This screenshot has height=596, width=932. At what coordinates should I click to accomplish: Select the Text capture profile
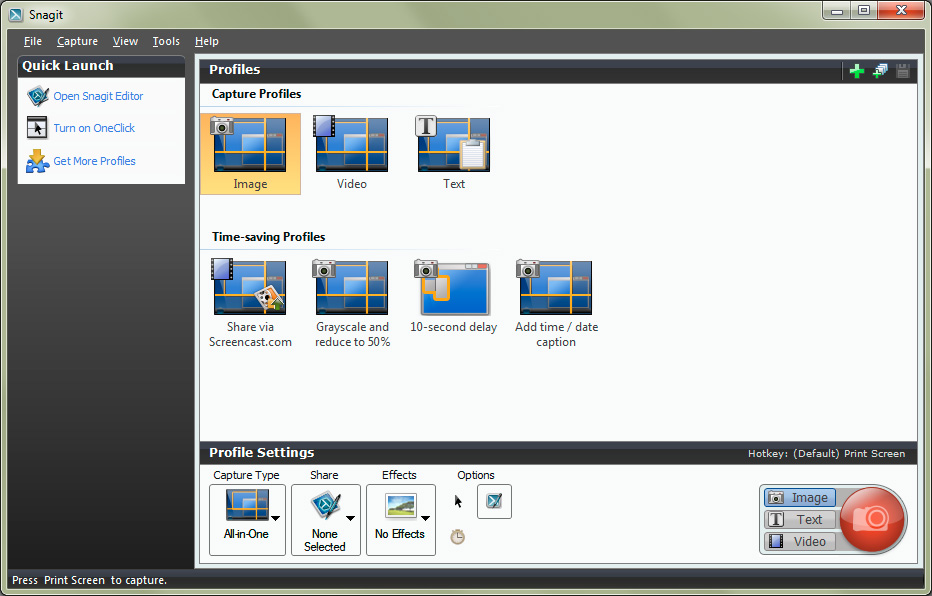point(454,153)
